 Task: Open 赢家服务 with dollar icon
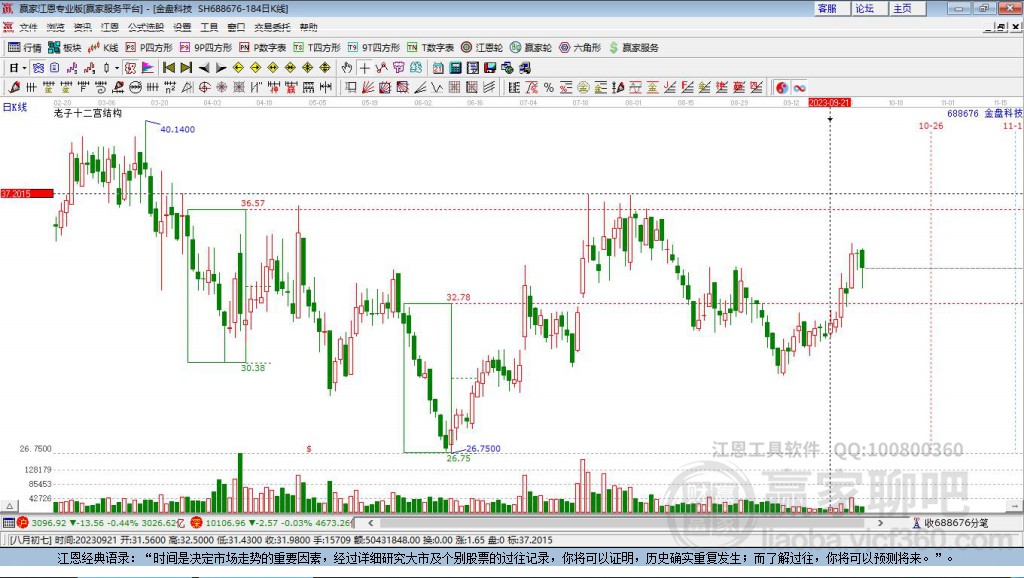tap(633, 48)
